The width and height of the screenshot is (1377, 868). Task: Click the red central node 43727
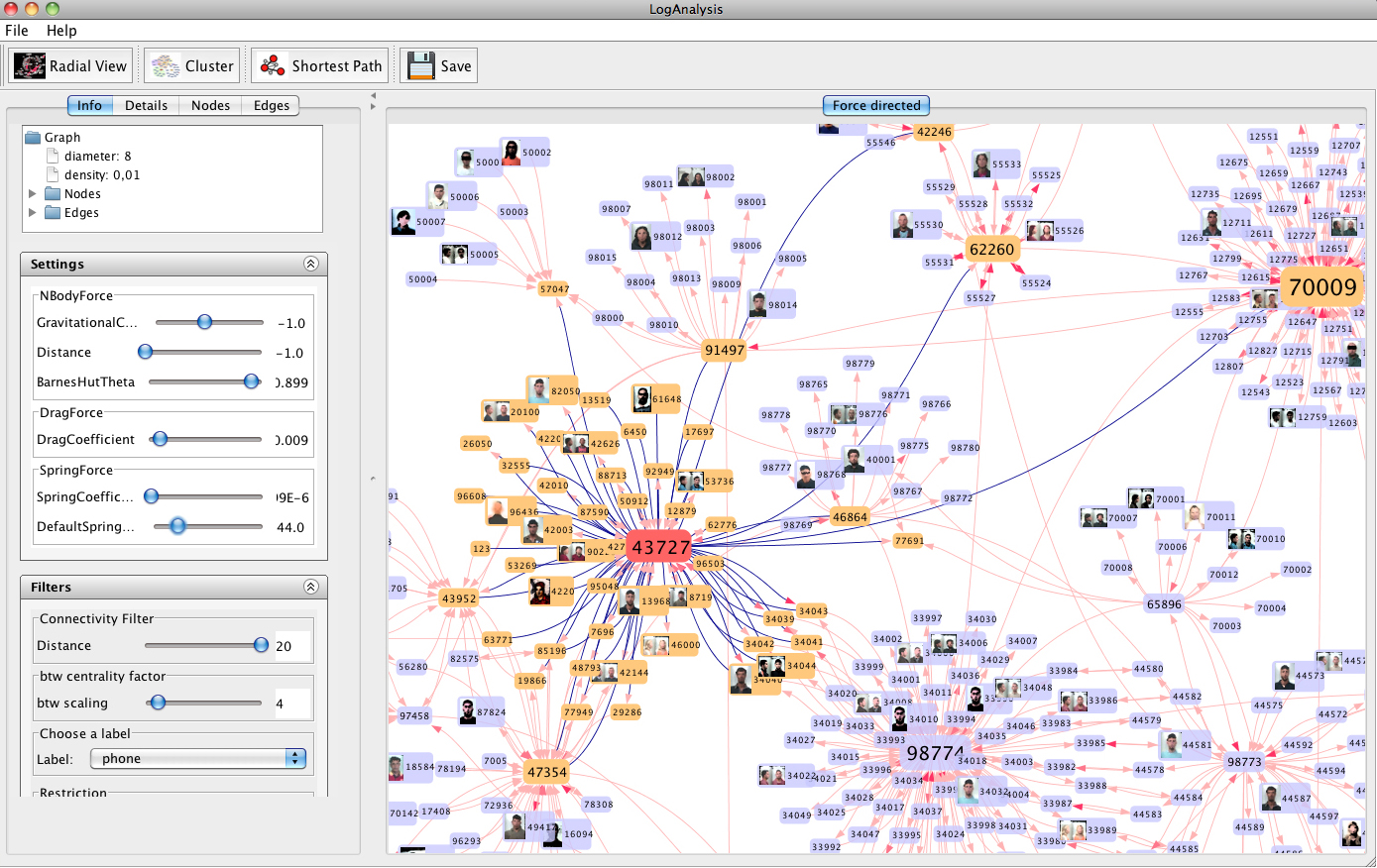[660, 547]
